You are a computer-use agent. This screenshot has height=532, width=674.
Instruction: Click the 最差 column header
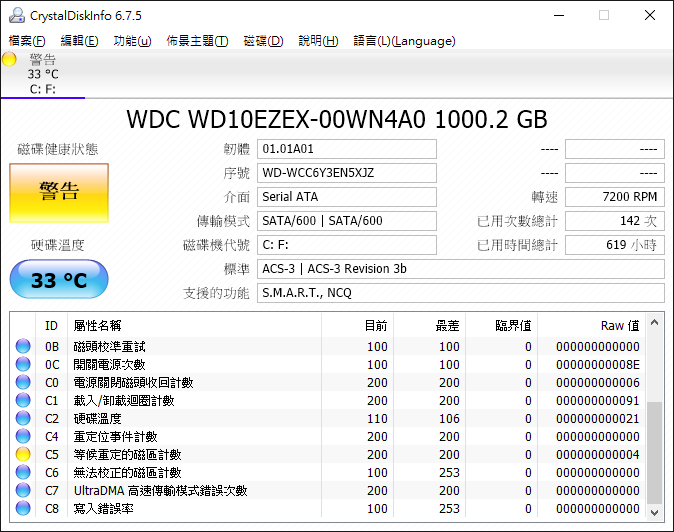click(429, 326)
